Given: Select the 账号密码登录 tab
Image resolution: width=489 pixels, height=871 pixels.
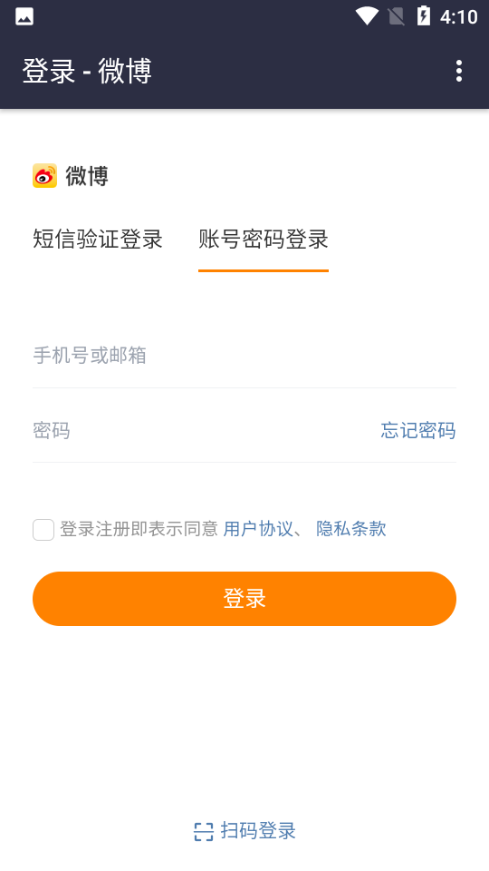Looking at the screenshot, I should [x=263, y=239].
